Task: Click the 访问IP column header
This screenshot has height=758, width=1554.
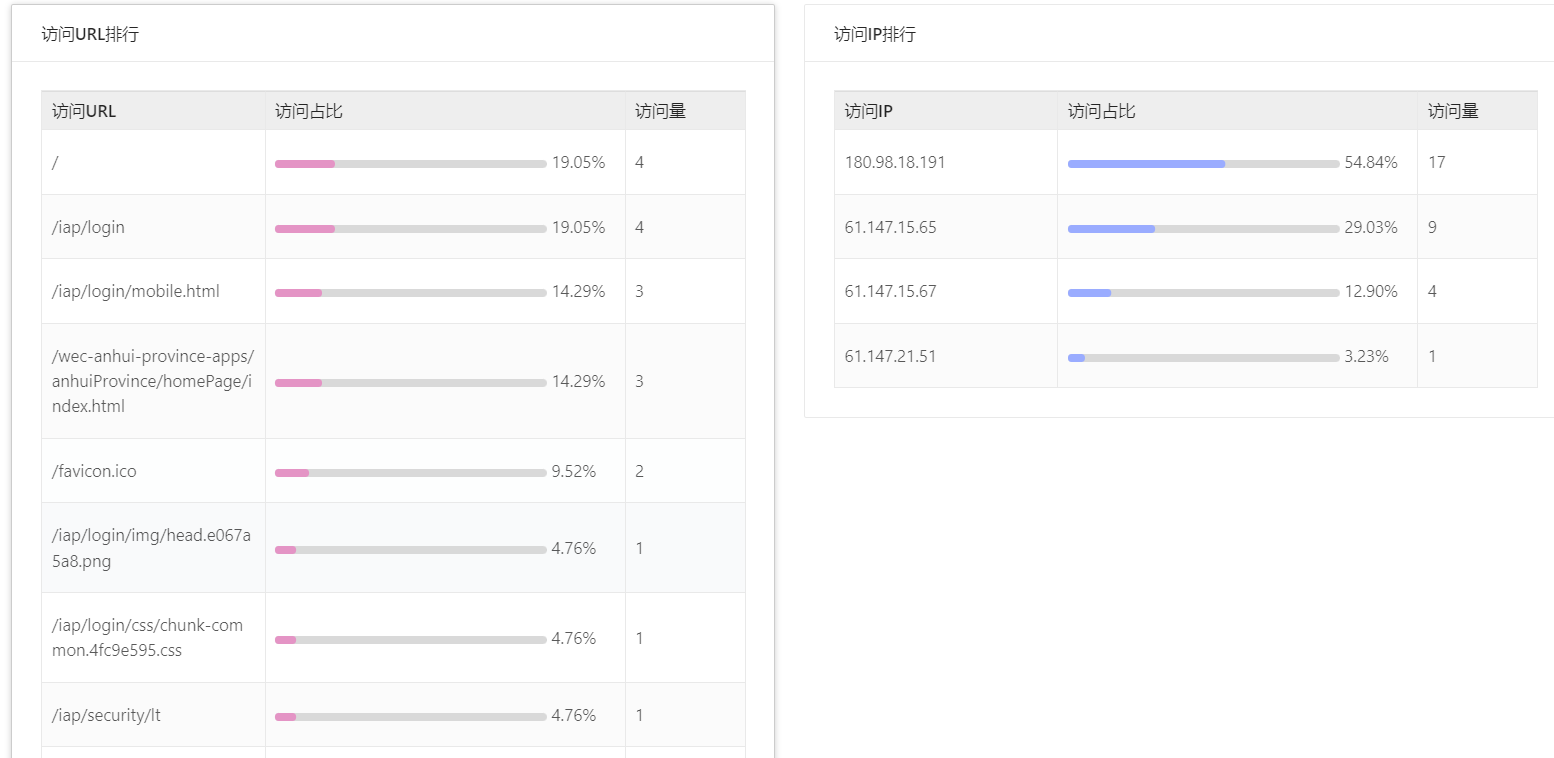Action: (868, 111)
